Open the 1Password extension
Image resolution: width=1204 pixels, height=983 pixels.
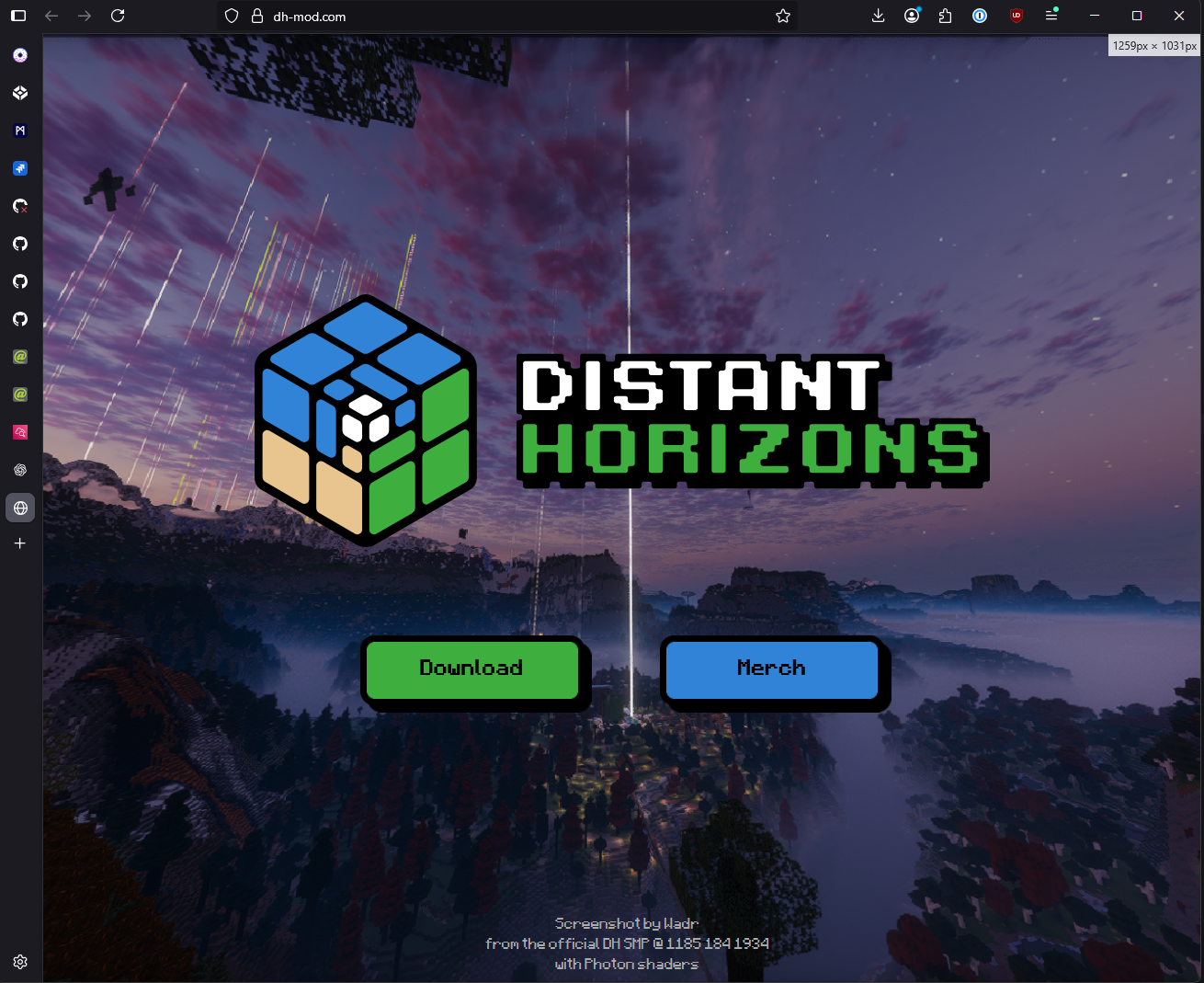pos(980,16)
